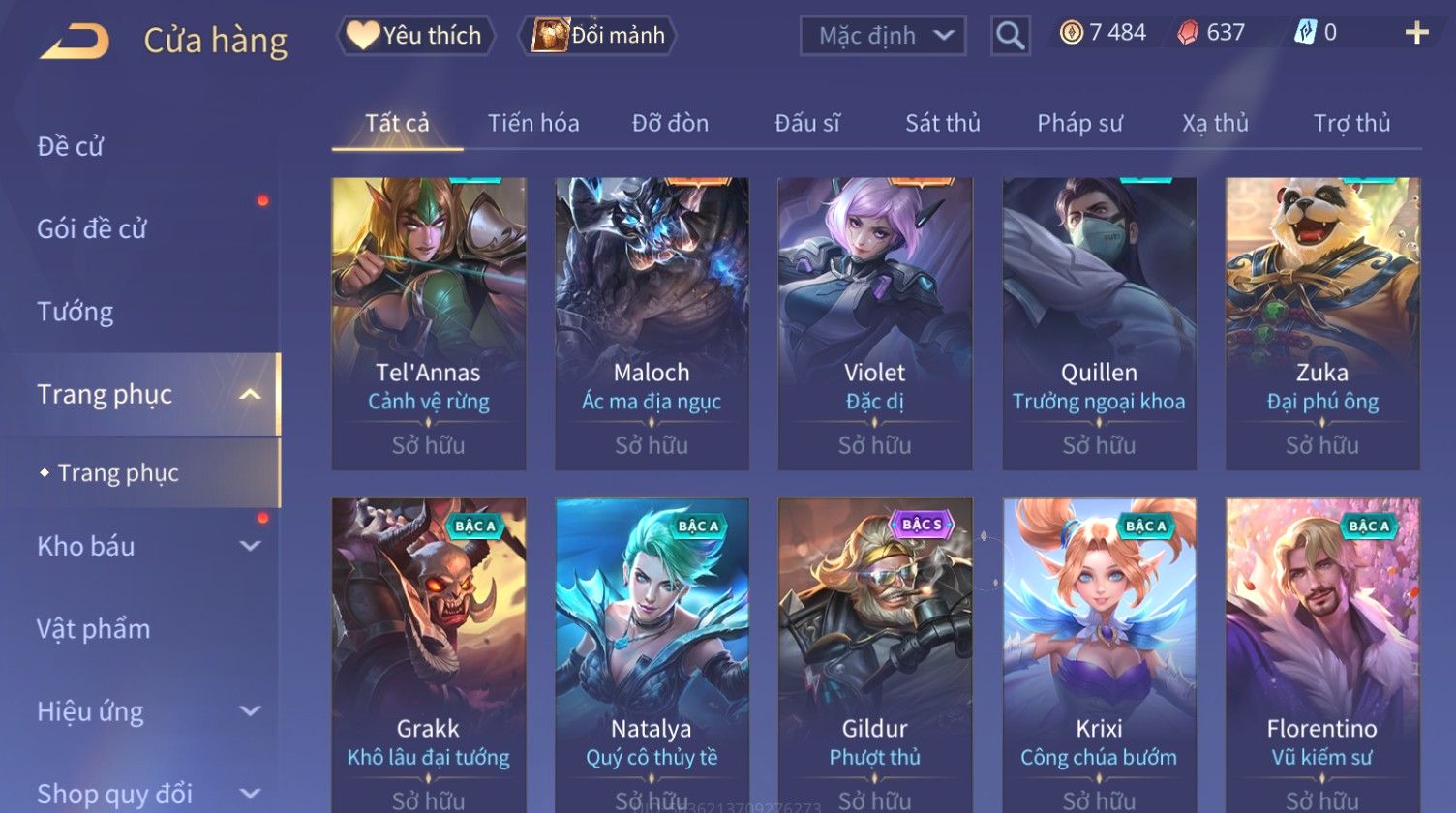Image resolution: width=1456 pixels, height=813 pixels.
Task: Switch to the Sát thủ tab
Action: [x=943, y=124]
